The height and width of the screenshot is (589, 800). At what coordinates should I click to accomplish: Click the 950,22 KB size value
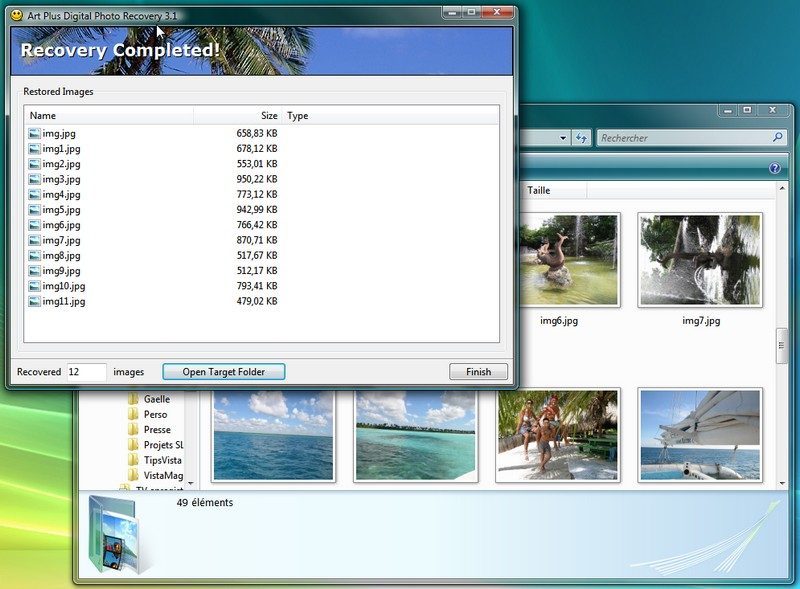(257, 180)
